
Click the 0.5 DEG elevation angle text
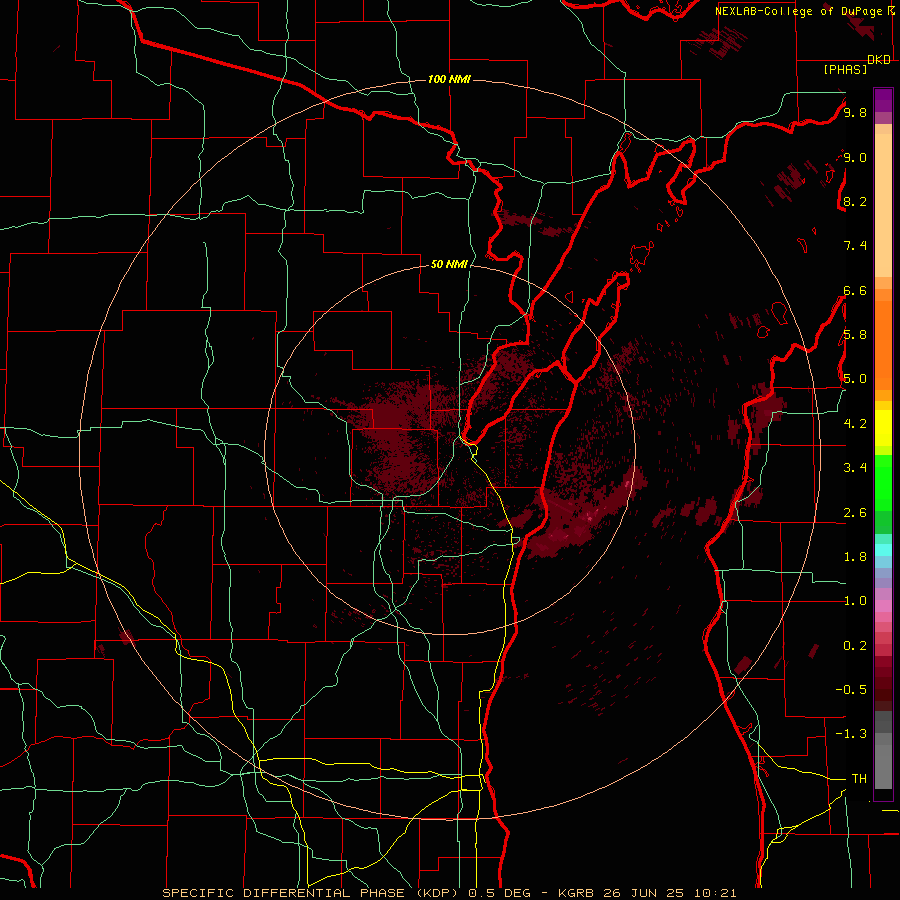(498, 893)
